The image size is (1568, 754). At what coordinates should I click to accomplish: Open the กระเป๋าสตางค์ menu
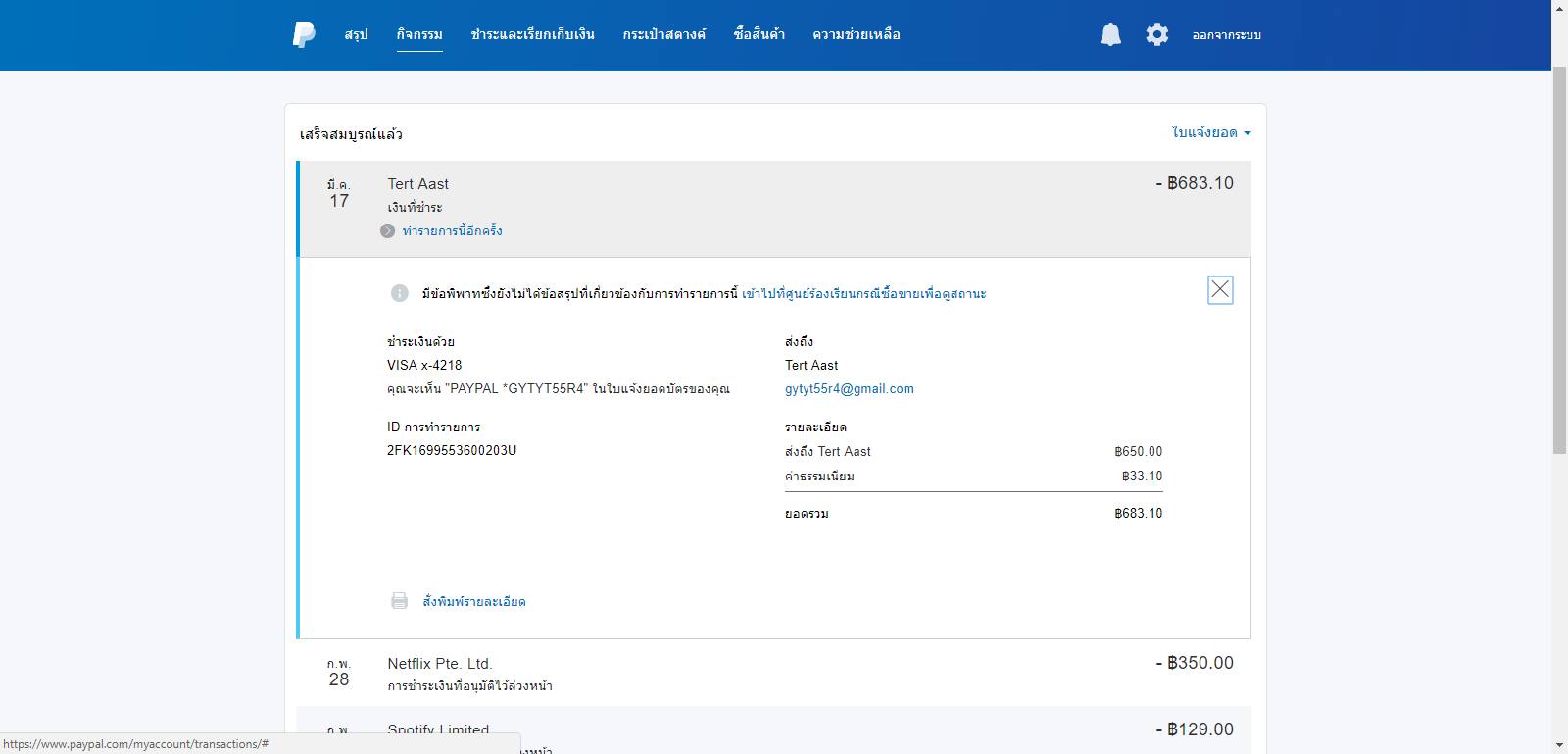(663, 34)
